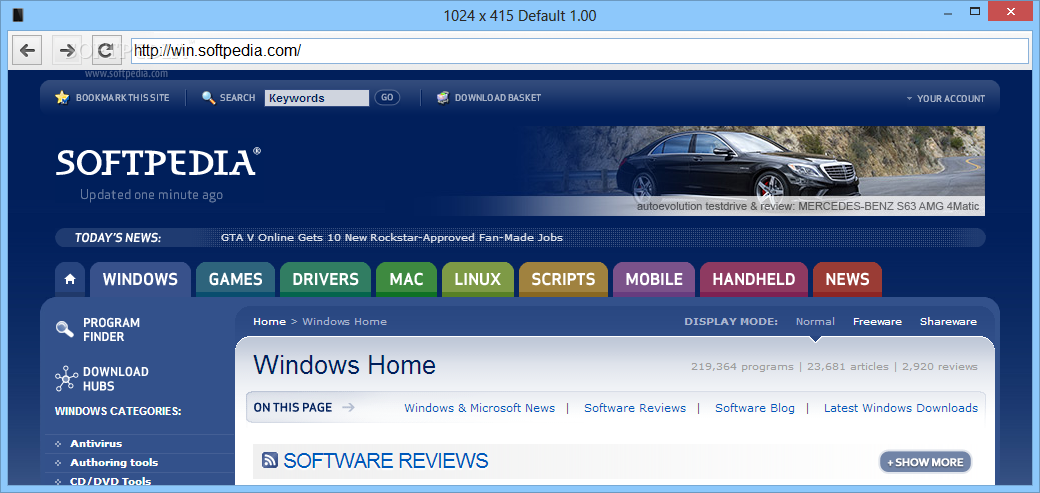The image size is (1040, 493).
Task: Jump to the Software Reviews section link
Action: pos(635,408)
